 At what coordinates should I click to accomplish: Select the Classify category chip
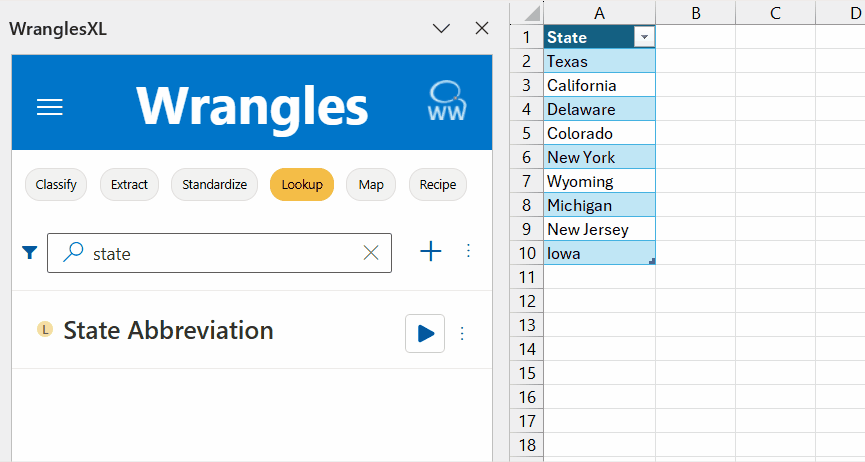coord(56,185)
